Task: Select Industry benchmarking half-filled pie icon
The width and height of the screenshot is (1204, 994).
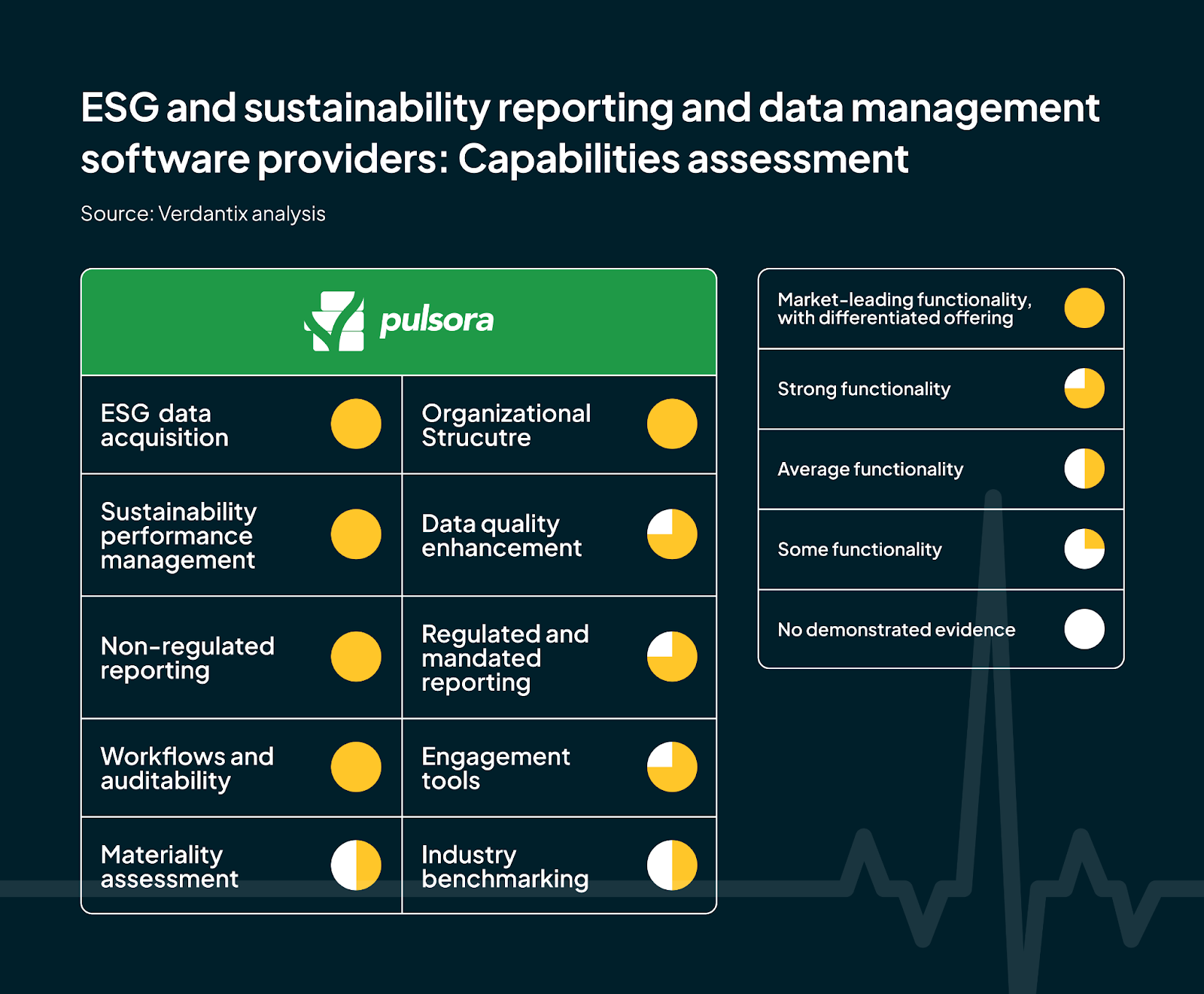Action: [x=672, y=865]
